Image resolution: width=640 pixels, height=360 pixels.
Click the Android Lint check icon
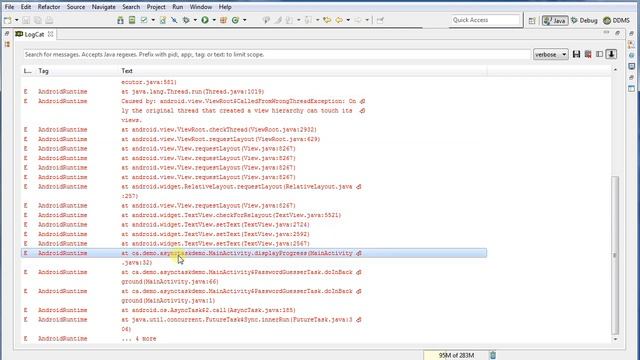click(x=144, y=20)
